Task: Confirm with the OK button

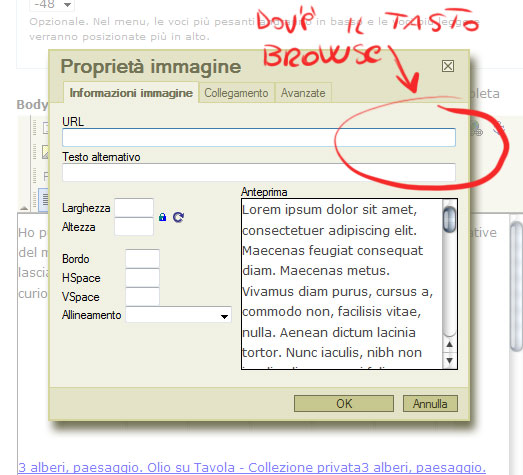Action: [x=344, y=404]
